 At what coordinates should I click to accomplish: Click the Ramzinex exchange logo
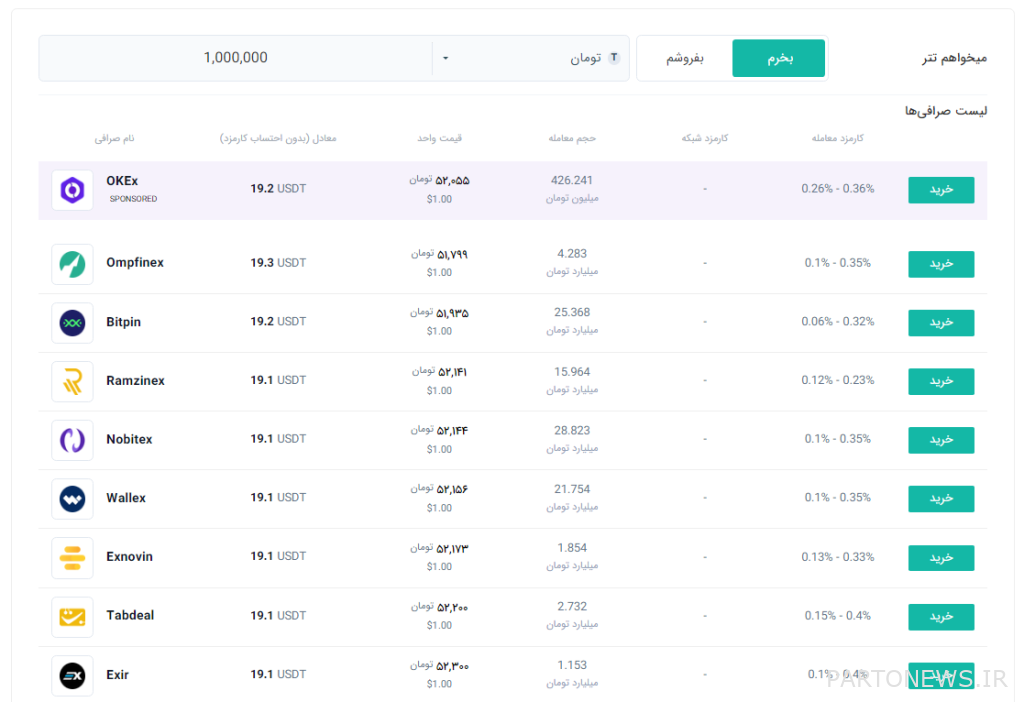(x=72, y=381)
